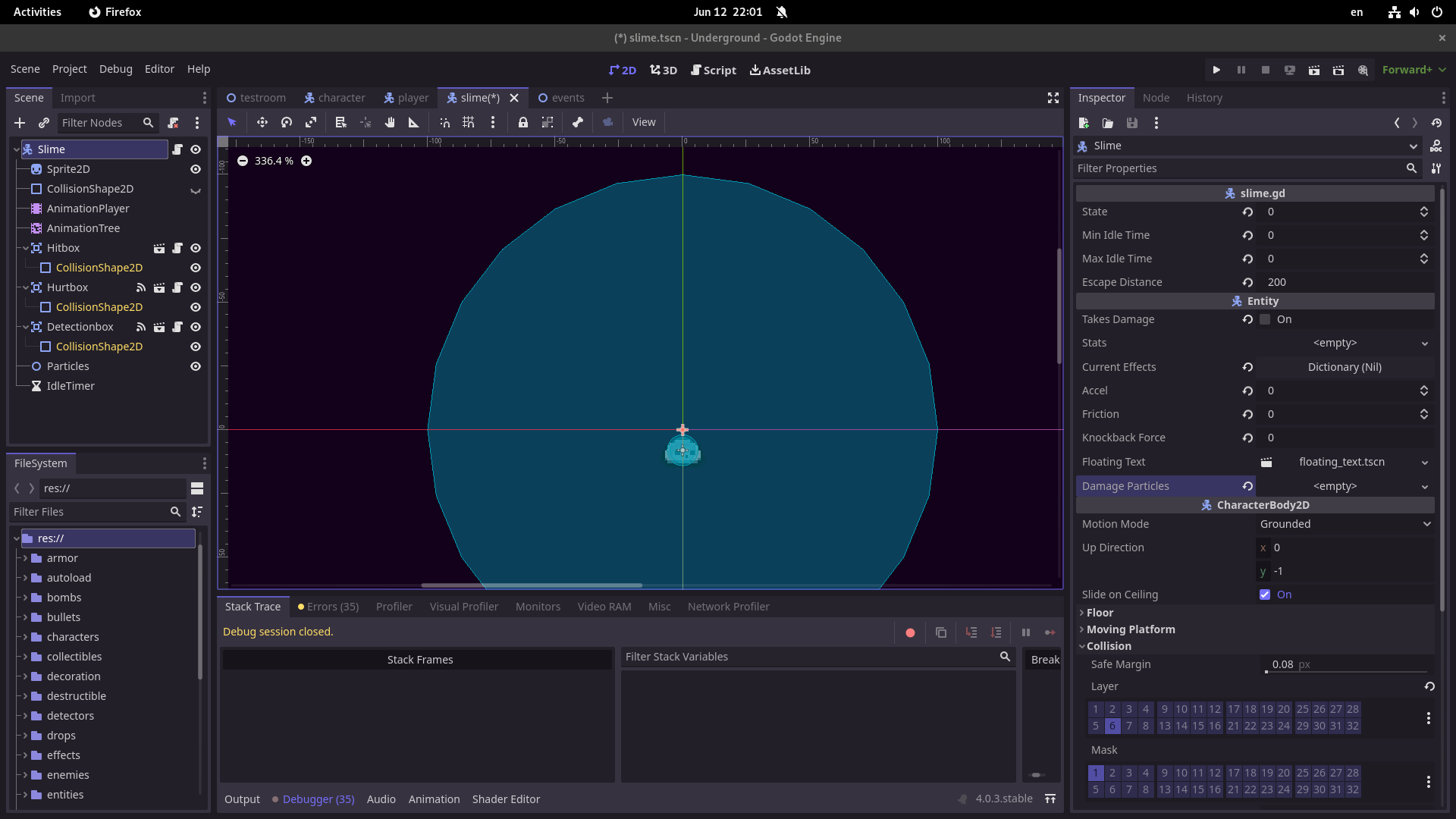The height and width of the screenshot is (819, 1456).
Task: Open the Debug menu
Action: (115, 69)
